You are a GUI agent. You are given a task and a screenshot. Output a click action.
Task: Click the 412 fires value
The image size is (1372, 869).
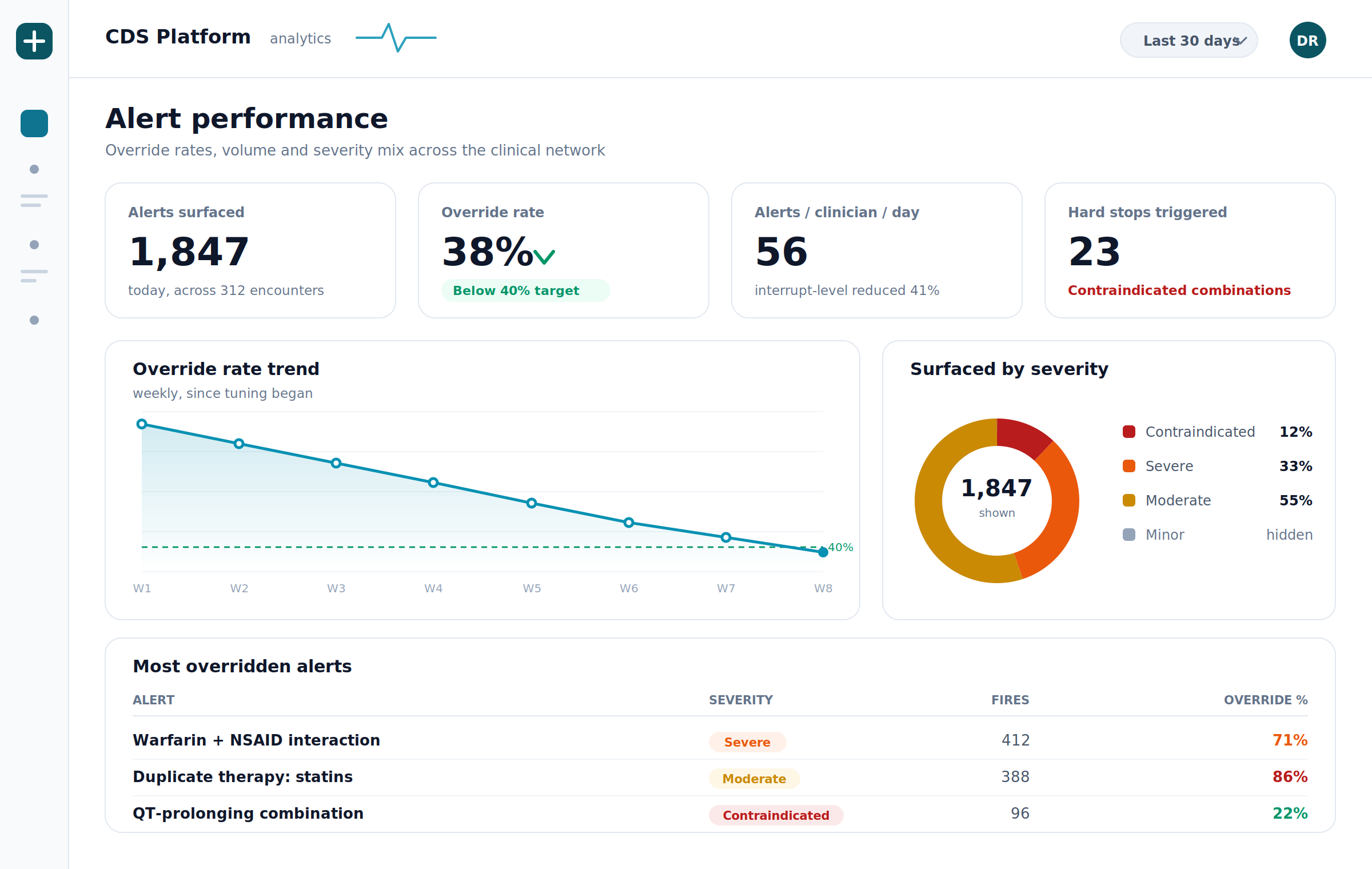coord(1015,740)
